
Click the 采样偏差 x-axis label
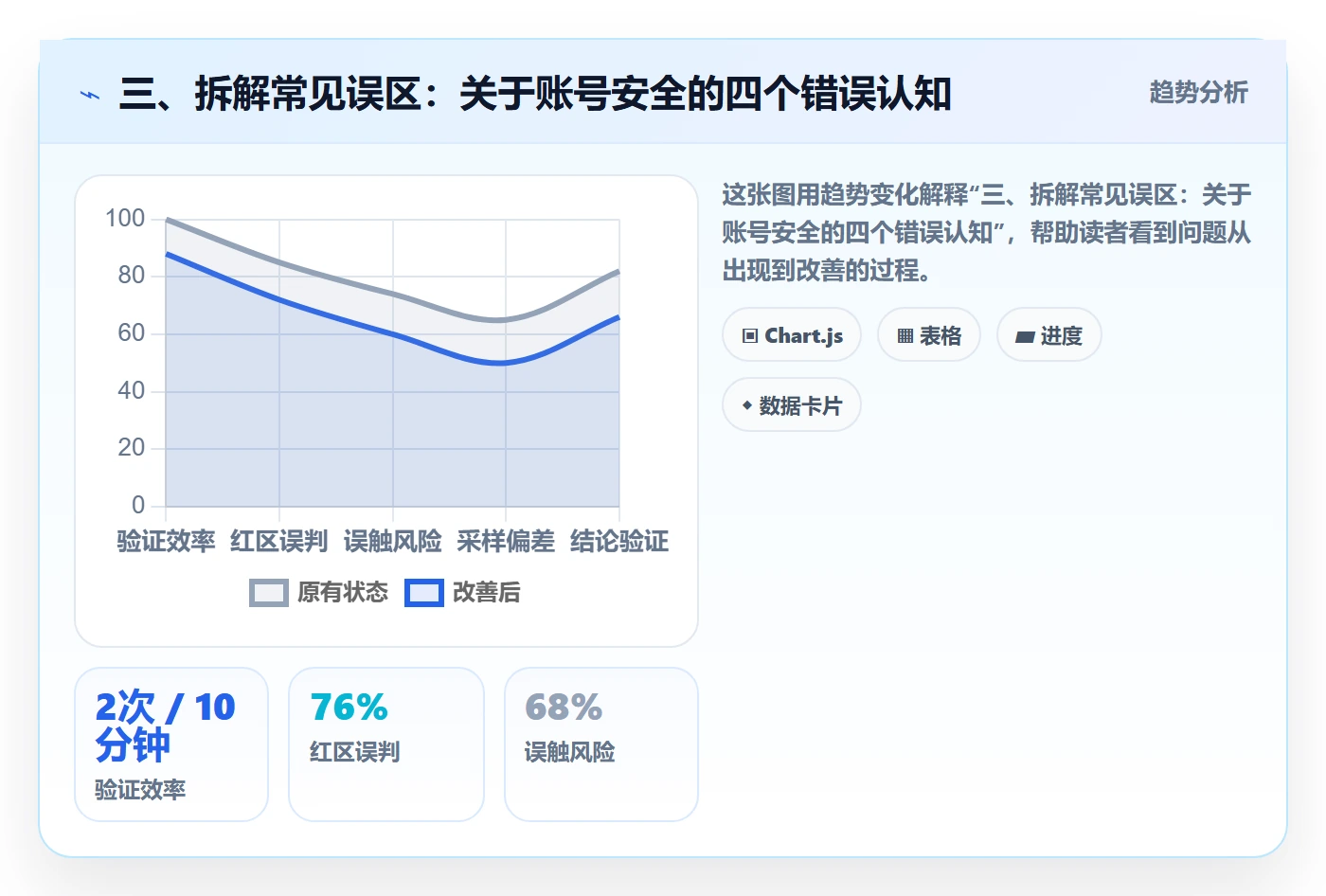[506, 542]
